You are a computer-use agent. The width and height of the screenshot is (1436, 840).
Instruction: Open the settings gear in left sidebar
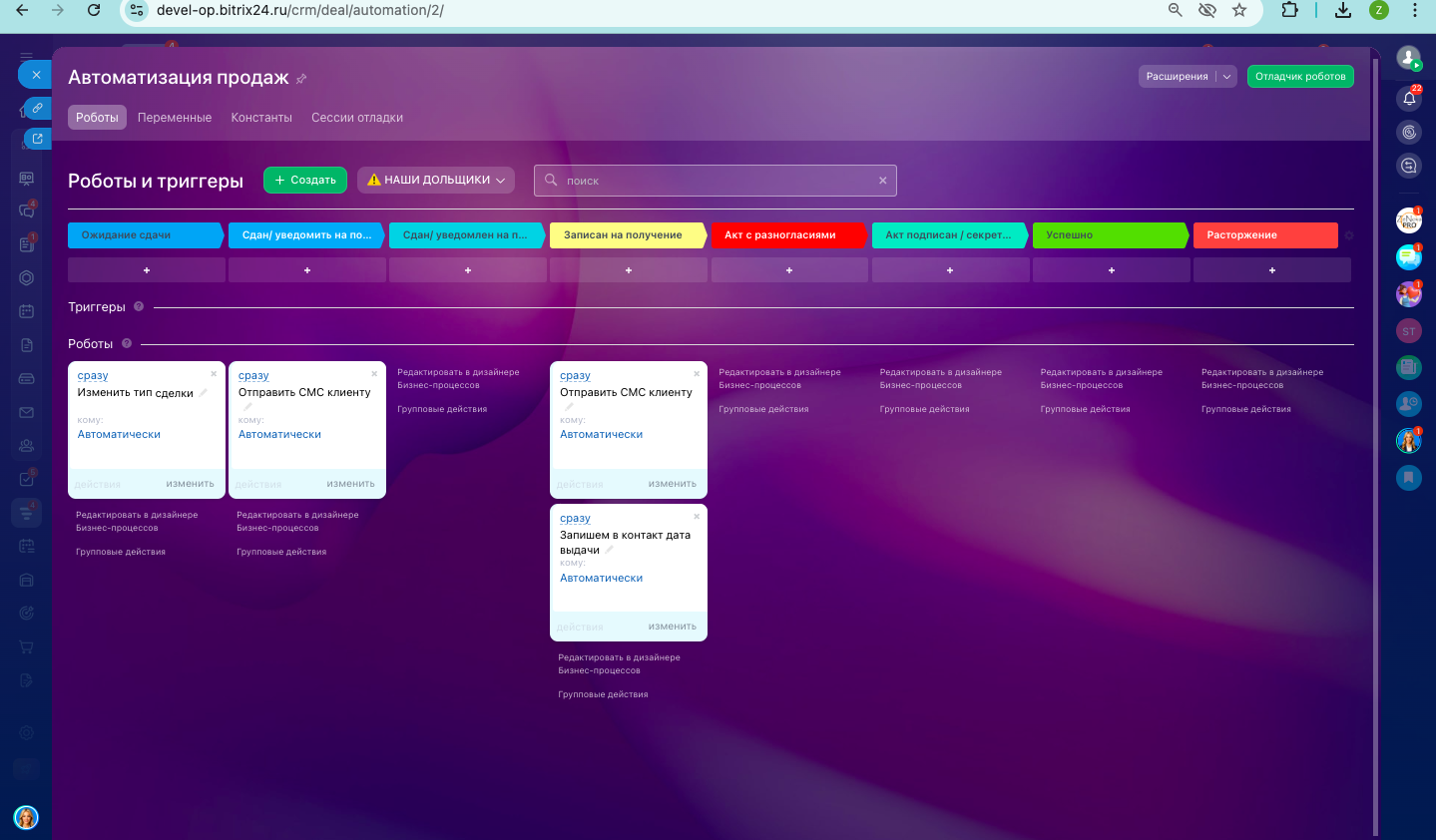(x=27, y=732)
